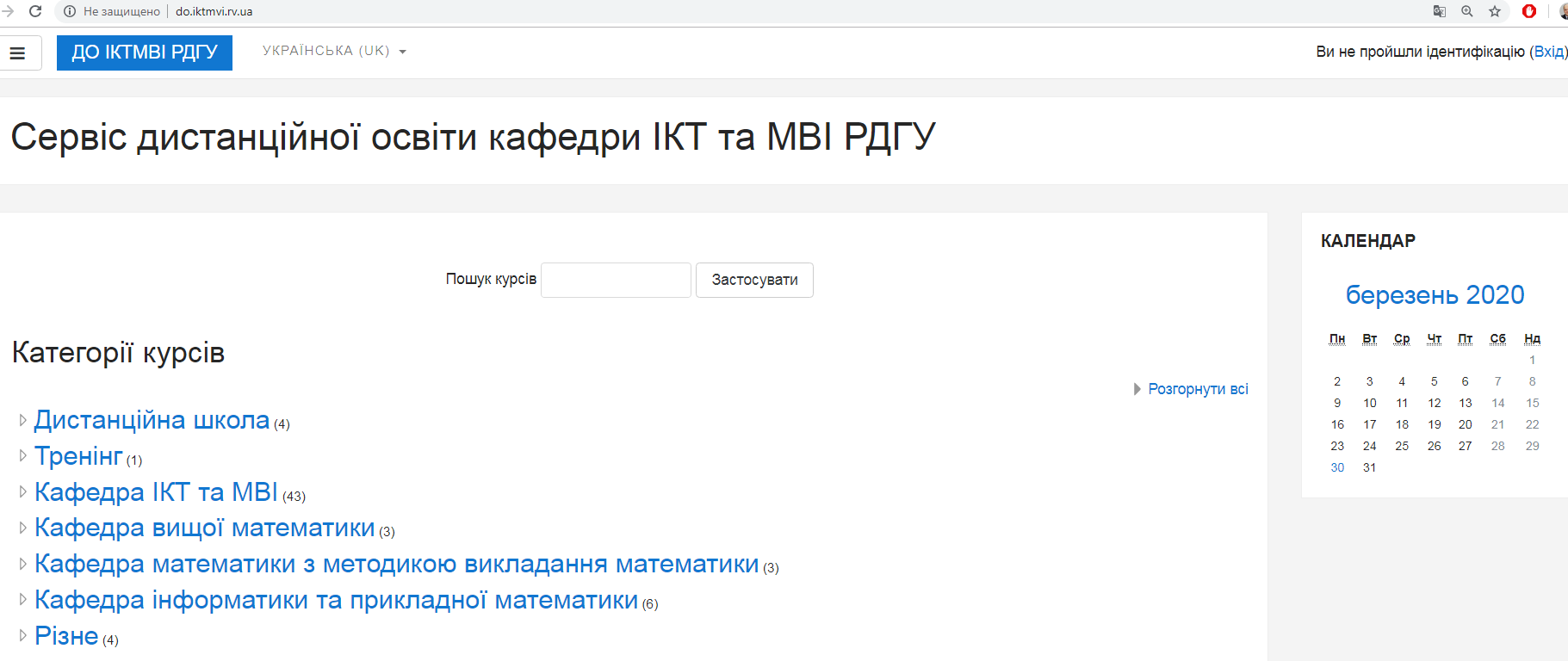Image resolution: width=1568 pixels, height=661 pixels.
Task: Select day 30 in the calendar
Action: click(1337, 467)
